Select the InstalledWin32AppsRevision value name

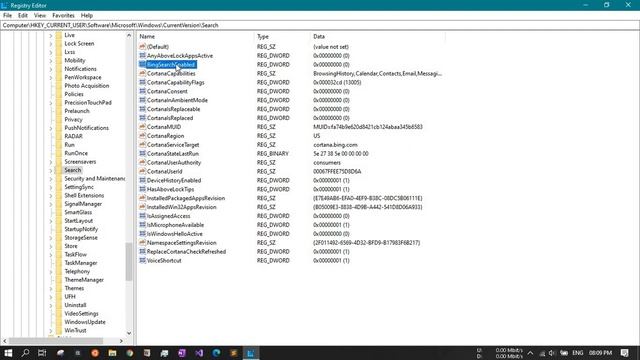coord(181,207)
